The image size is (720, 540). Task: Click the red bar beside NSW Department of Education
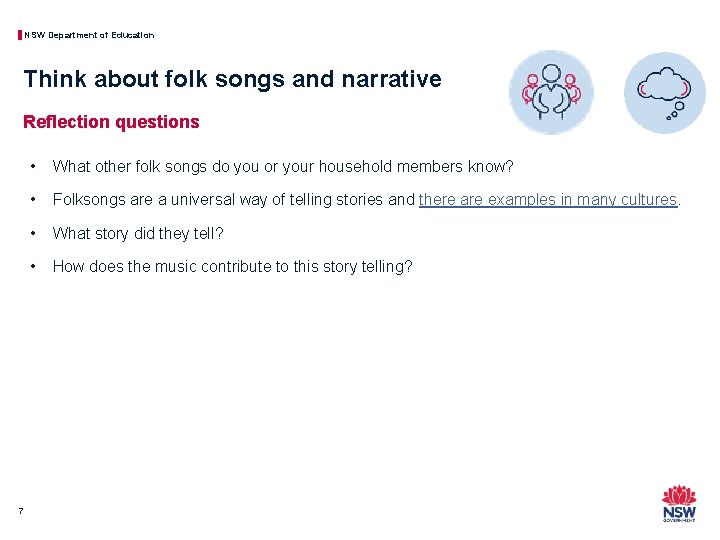[20, 35]
